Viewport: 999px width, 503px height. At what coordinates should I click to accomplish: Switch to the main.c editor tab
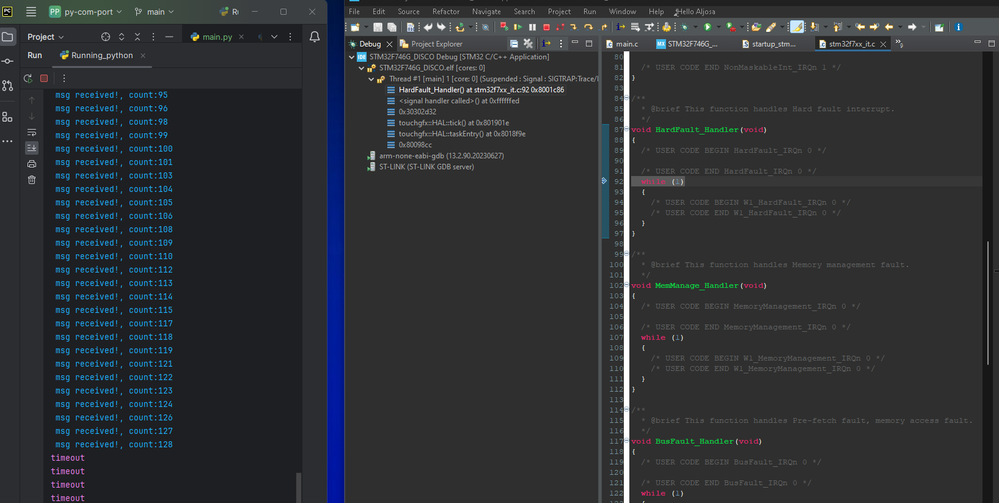tap(626, 44)
